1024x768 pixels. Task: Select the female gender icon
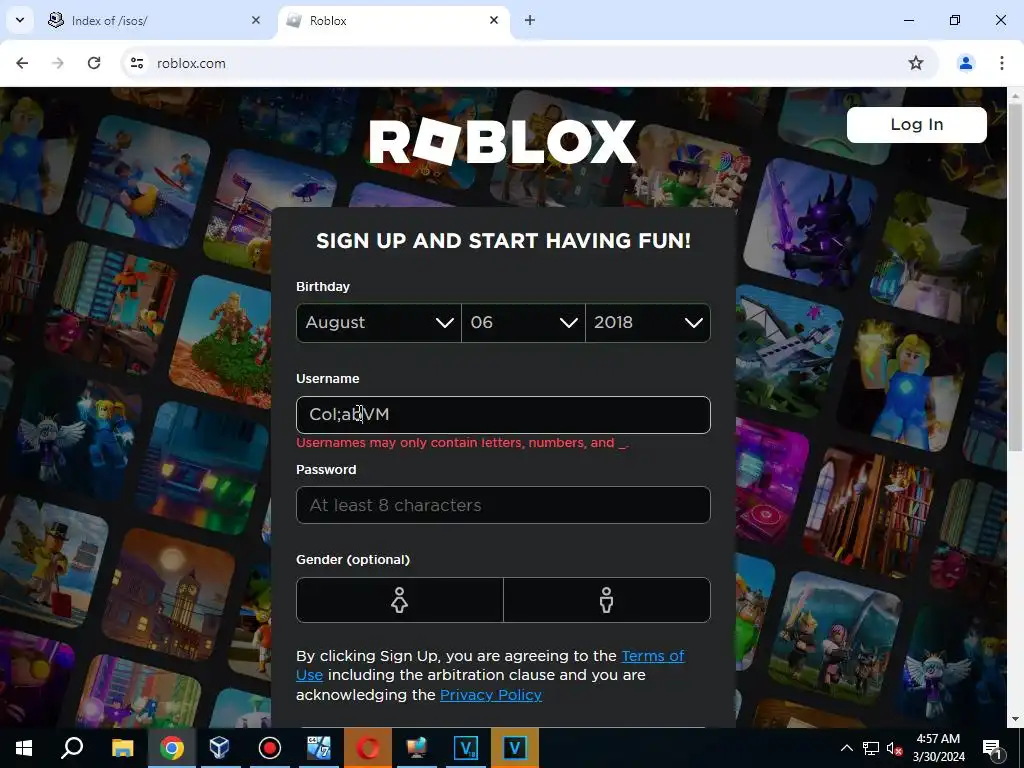coord(400,600)
